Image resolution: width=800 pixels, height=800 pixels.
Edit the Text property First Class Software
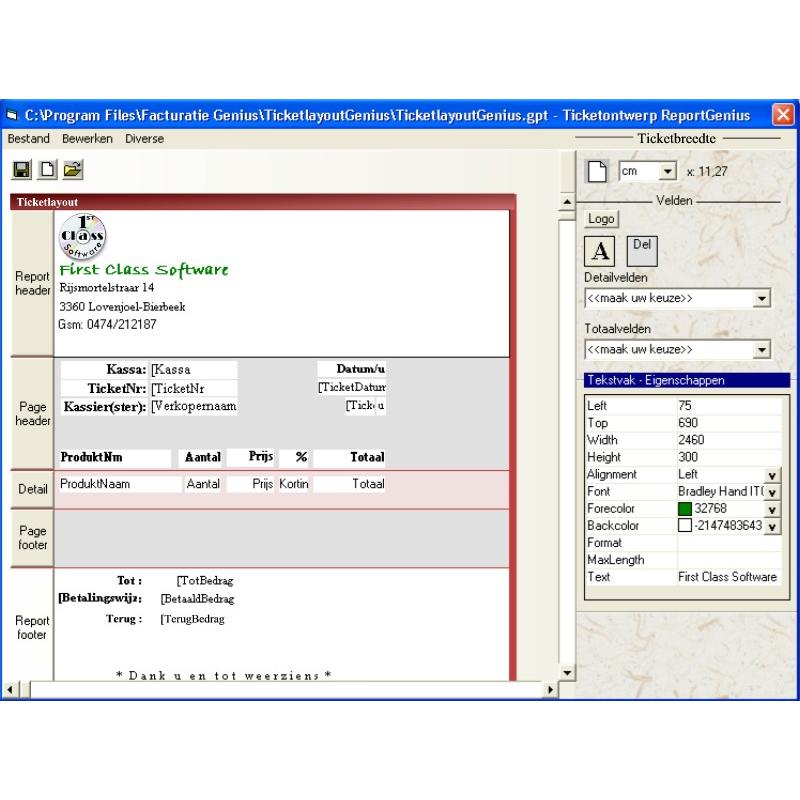[729, 577]
